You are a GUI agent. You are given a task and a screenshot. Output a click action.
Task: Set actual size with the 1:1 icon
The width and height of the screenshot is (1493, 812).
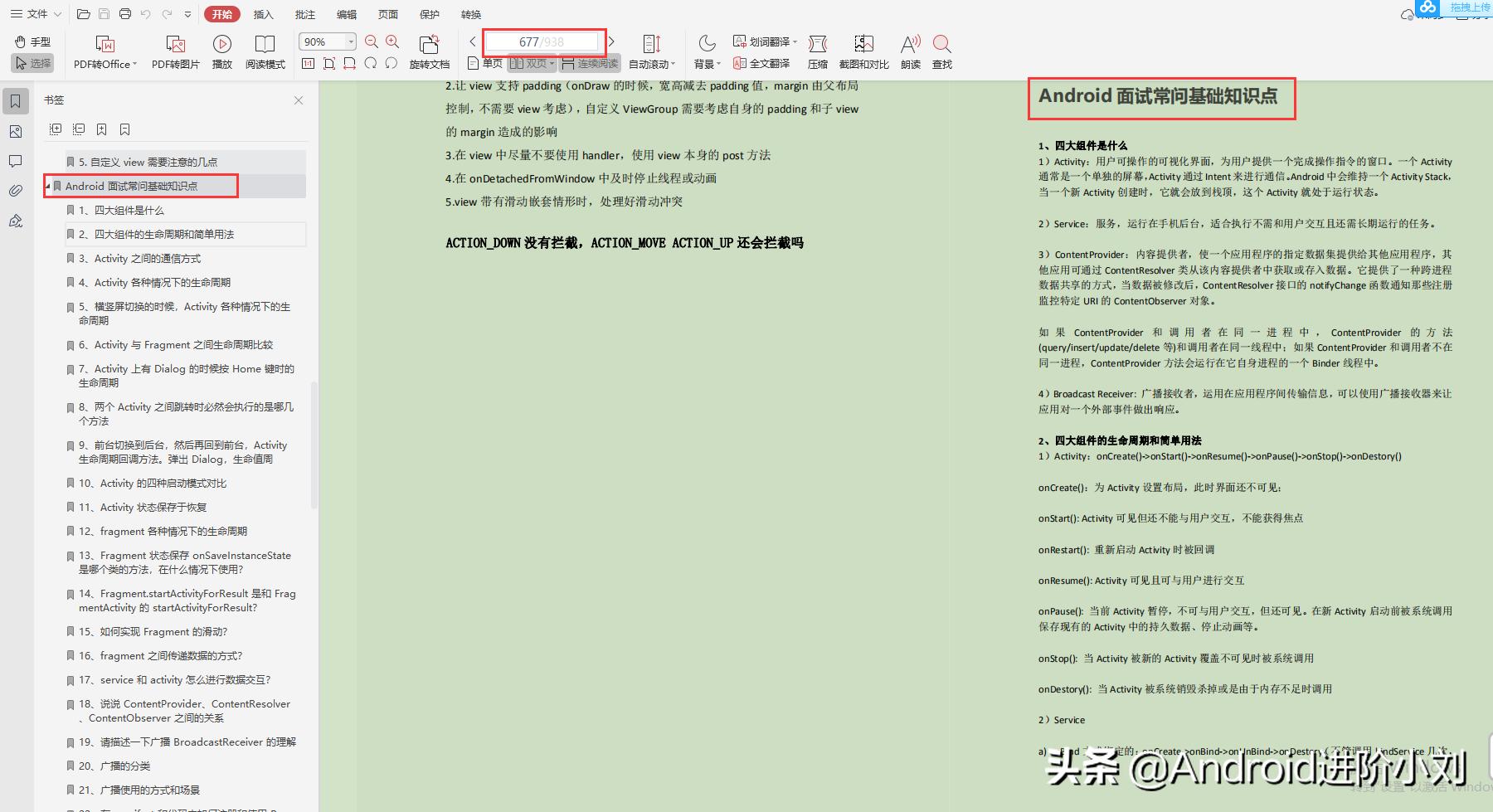click(309, 63)
